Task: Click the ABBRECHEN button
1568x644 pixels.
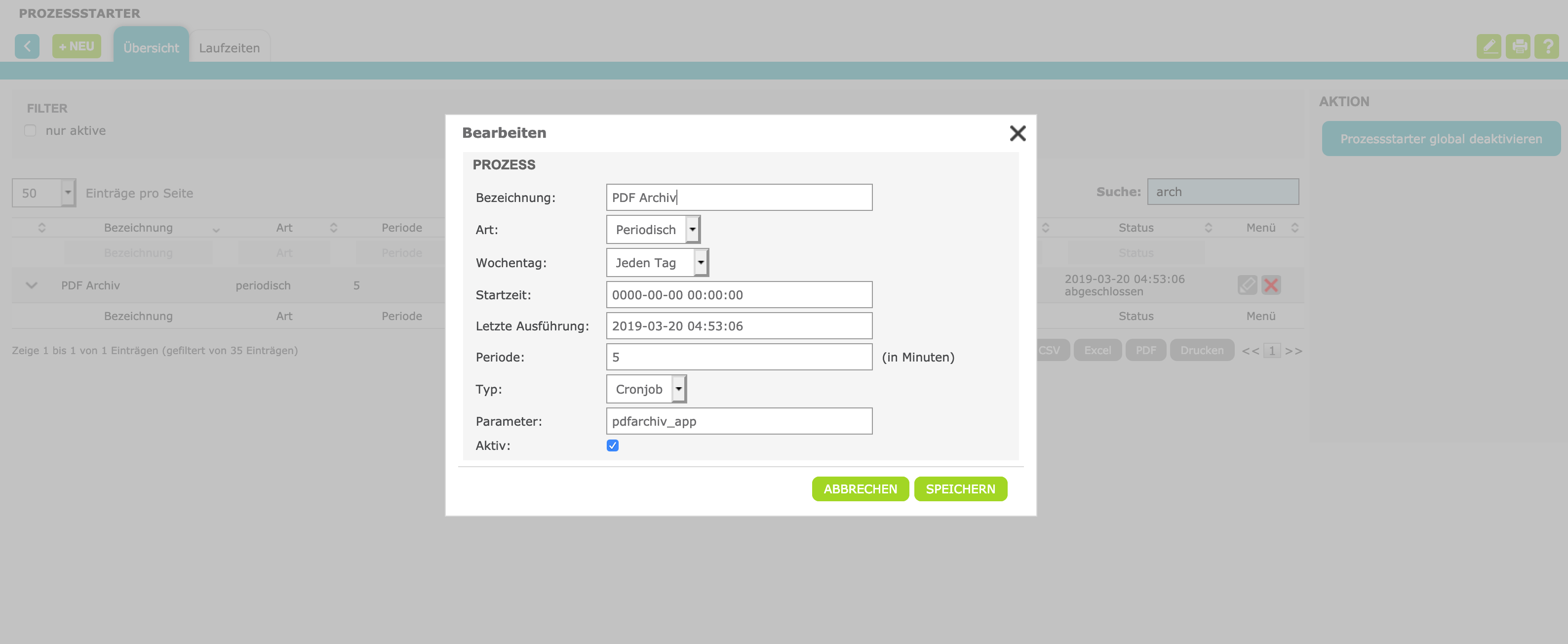Action: pyautogui.click(x=860, y=489)
